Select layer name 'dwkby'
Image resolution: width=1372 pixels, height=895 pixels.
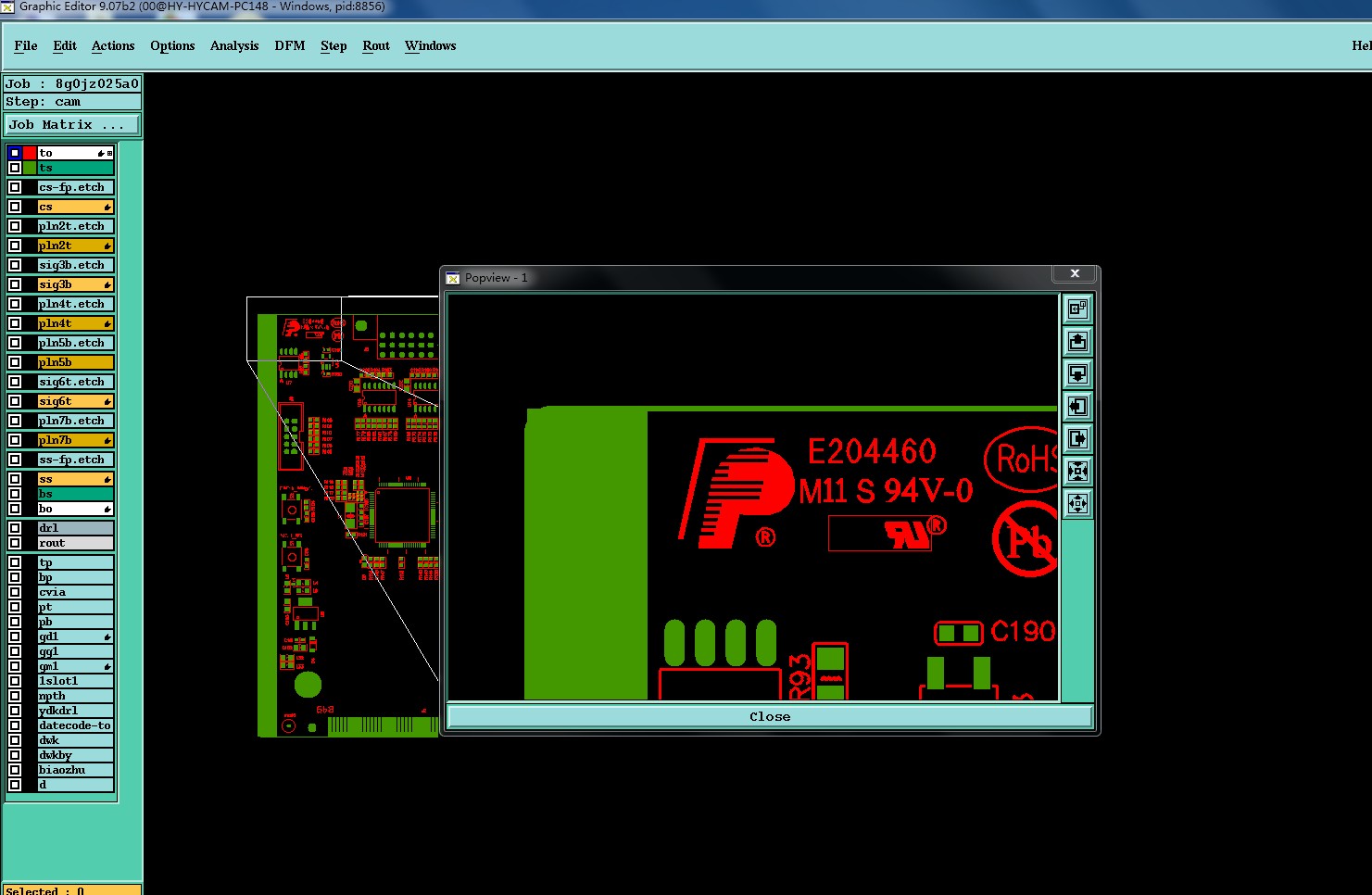[x=76, y=755]
